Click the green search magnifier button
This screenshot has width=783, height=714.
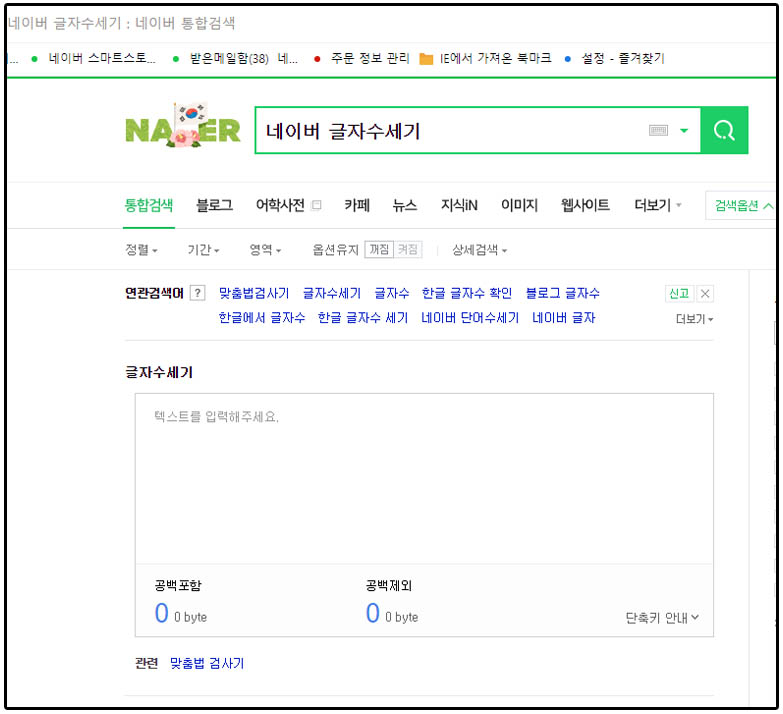coord(724,130)
